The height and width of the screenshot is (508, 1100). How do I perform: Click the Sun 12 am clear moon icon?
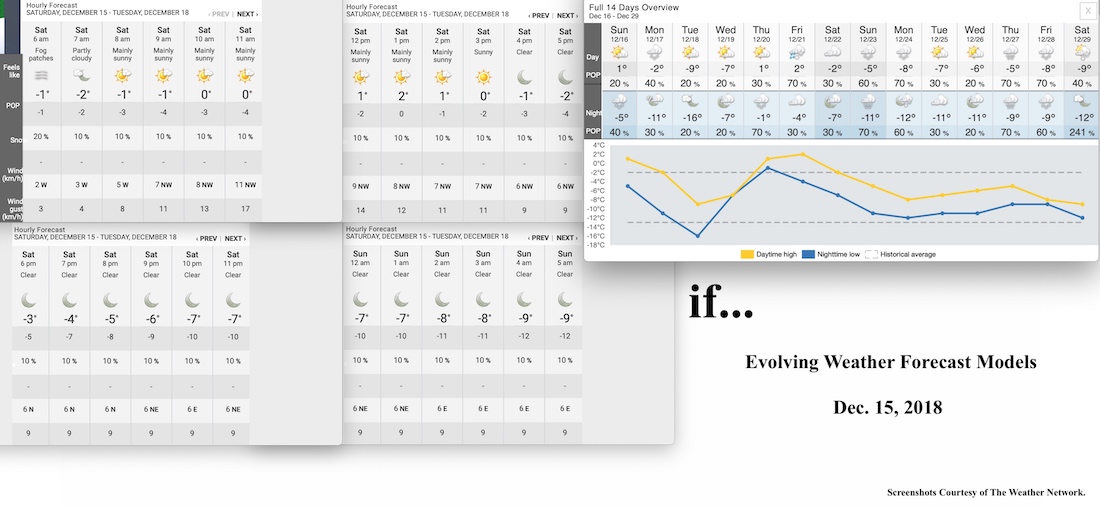(361, 300)
